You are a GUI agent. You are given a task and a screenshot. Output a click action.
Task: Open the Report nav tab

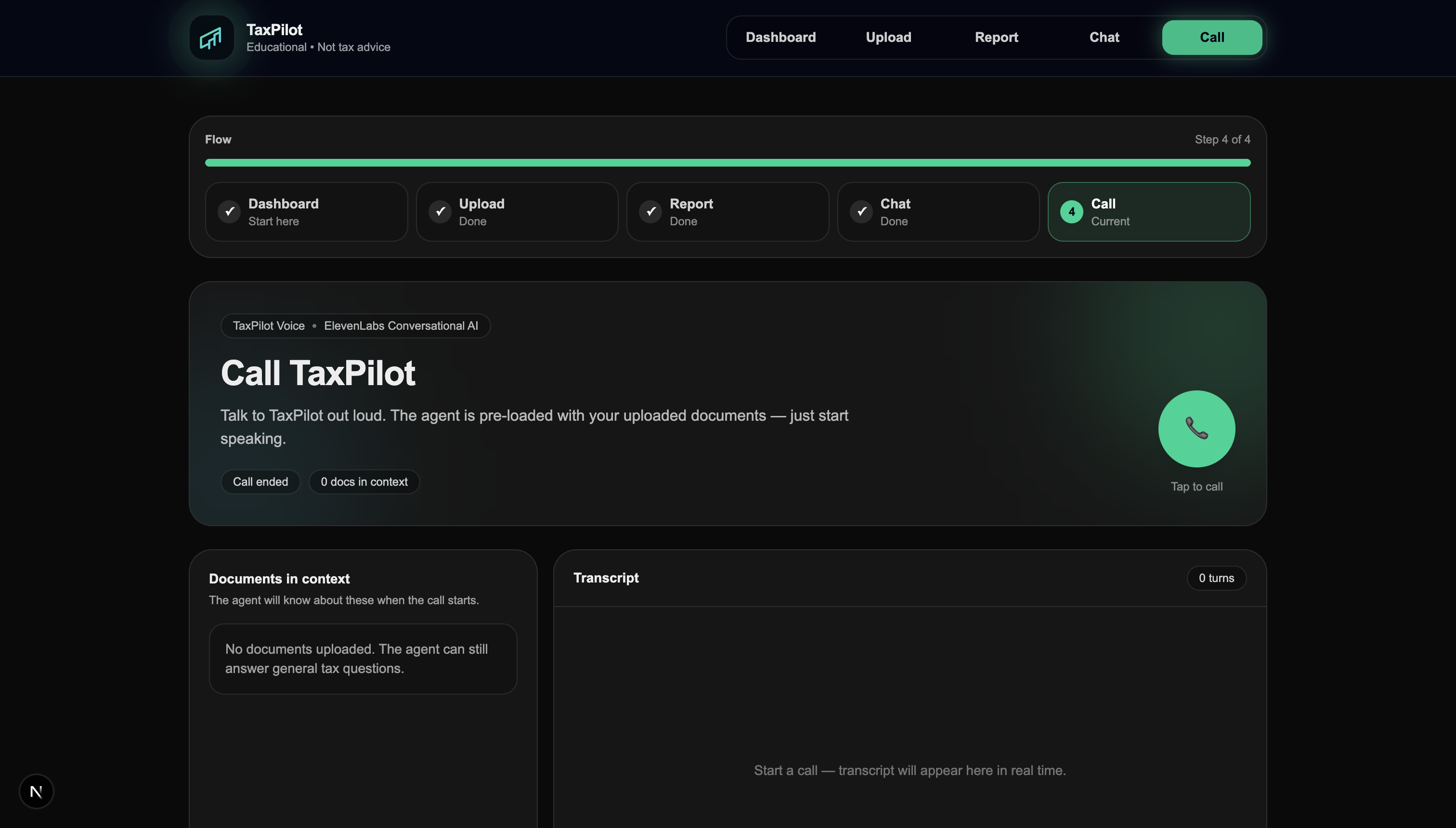tap(996, 38)
